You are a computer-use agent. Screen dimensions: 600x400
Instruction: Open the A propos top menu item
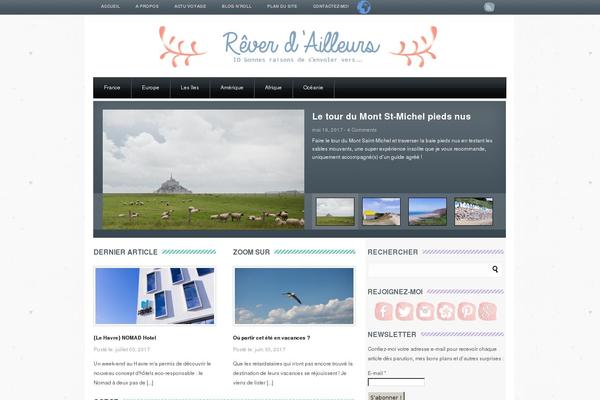tap(147, 7)
